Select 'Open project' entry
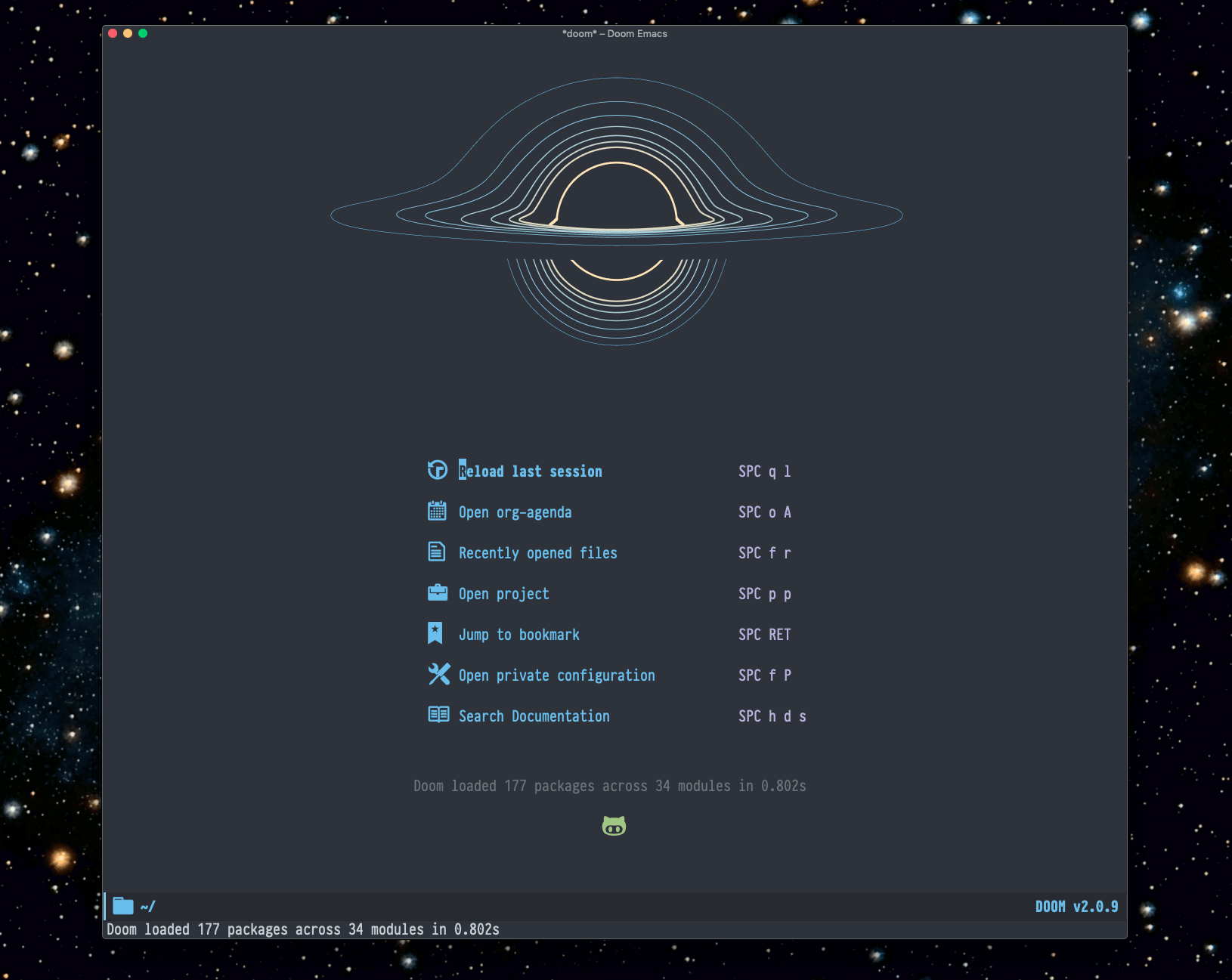Screen dimensions: 1232x980 coord(504,594)
